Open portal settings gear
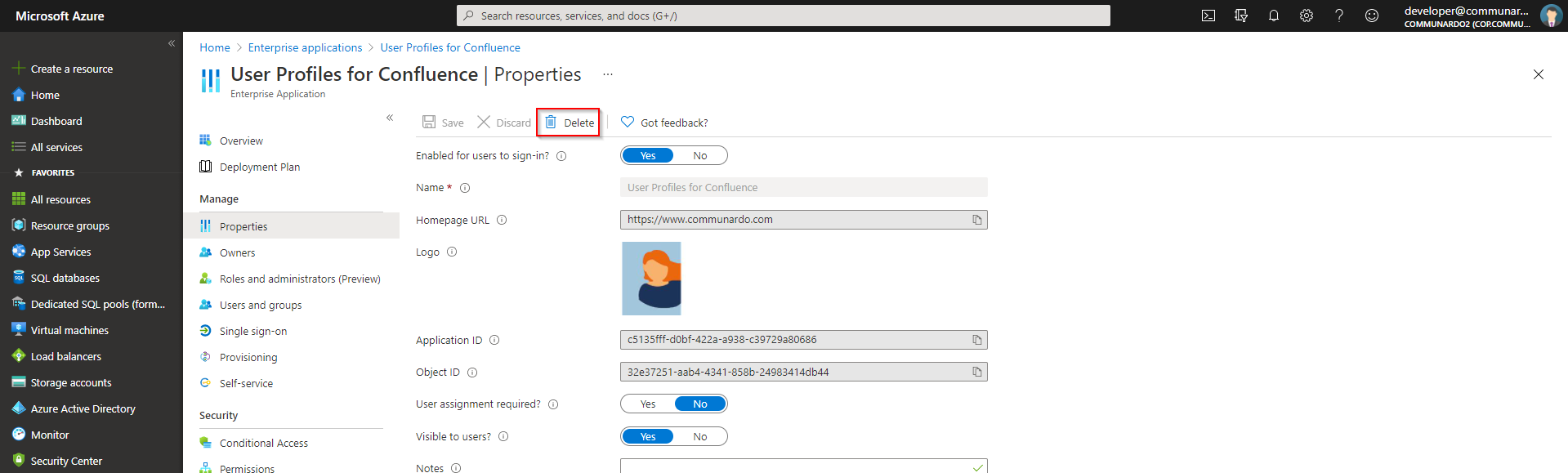This screenshot has height=473, width=1568. (1307, 16)
